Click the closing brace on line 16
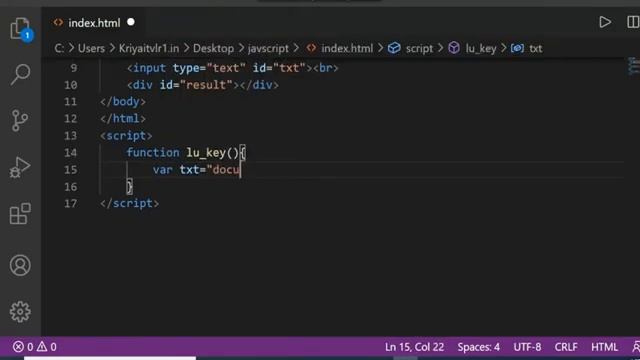Screen dimensions: 640x360 tap(129, 187)
